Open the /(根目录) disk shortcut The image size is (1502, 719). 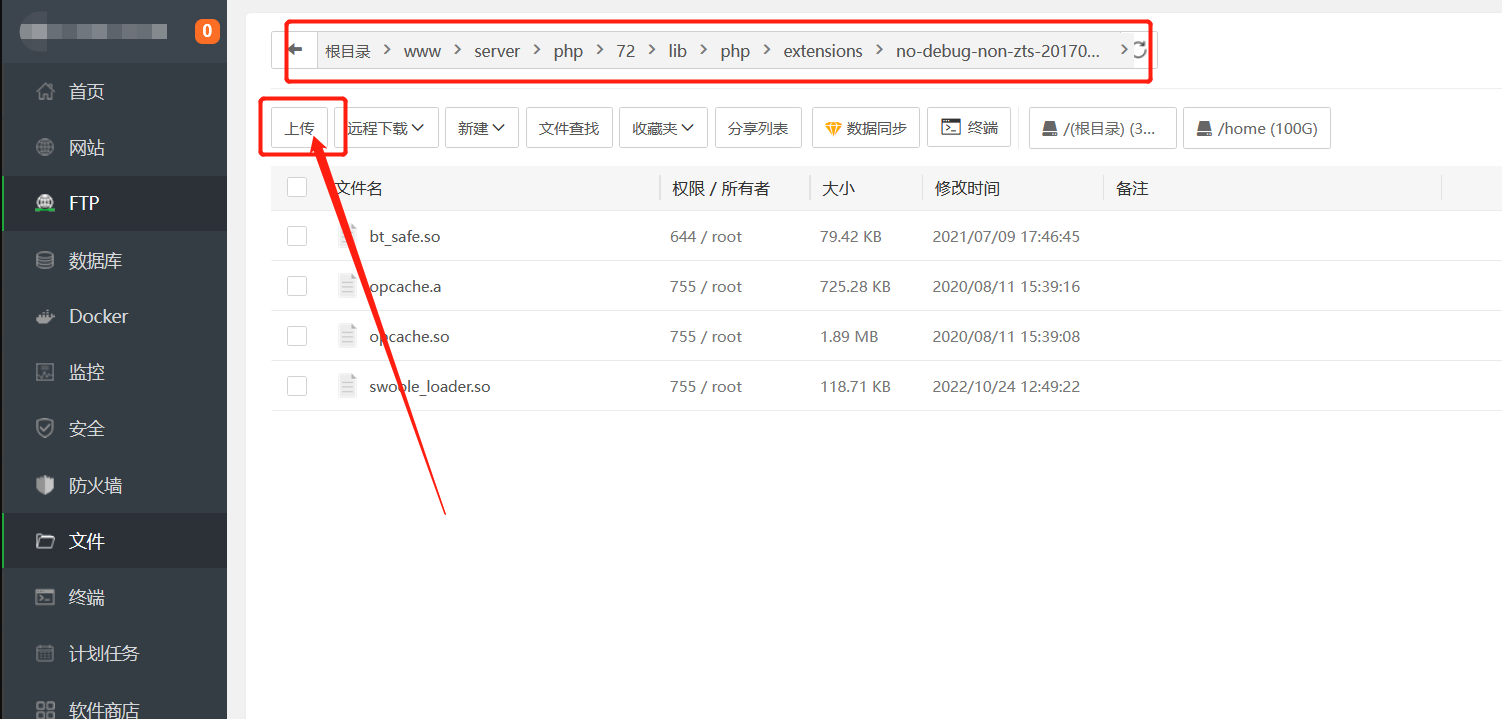(1102, 128)
